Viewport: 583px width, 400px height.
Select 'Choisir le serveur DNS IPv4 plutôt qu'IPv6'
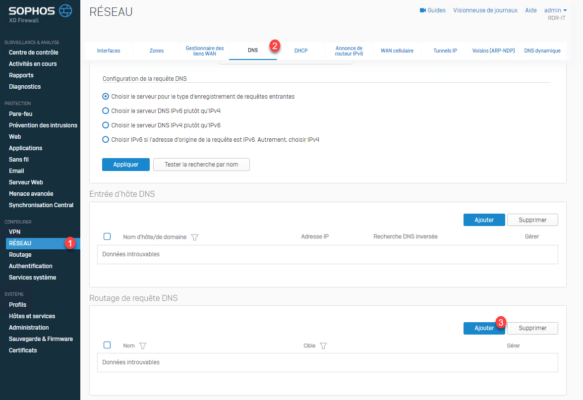pos(106,125)
